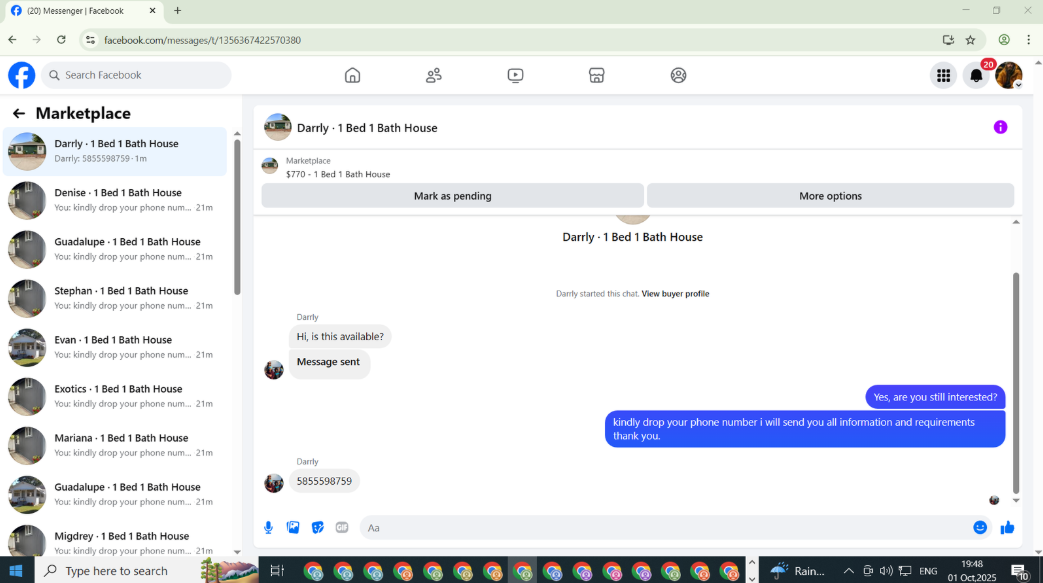Open conversation information purple icon

coord(1000,127)
